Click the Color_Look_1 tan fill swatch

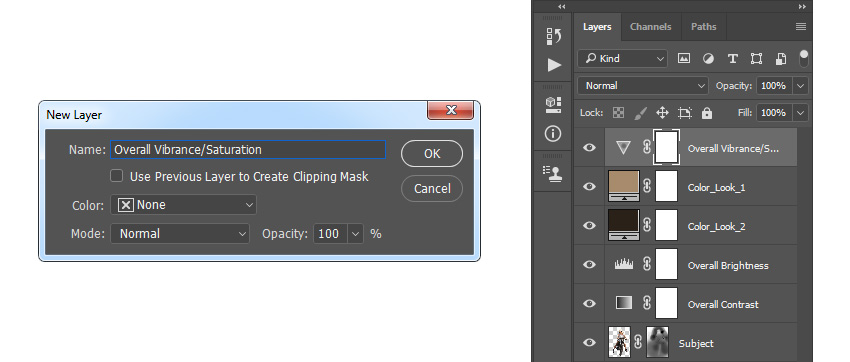[624, 186]
